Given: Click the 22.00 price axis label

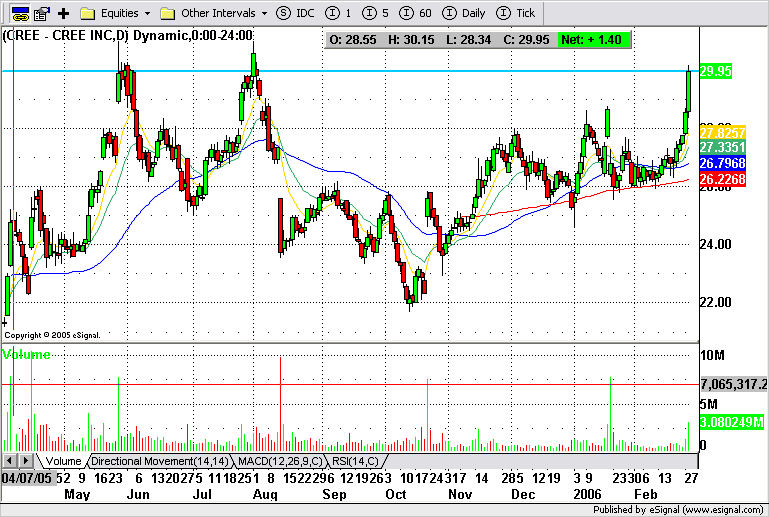Looking at the screenshot, I should 716,302.
